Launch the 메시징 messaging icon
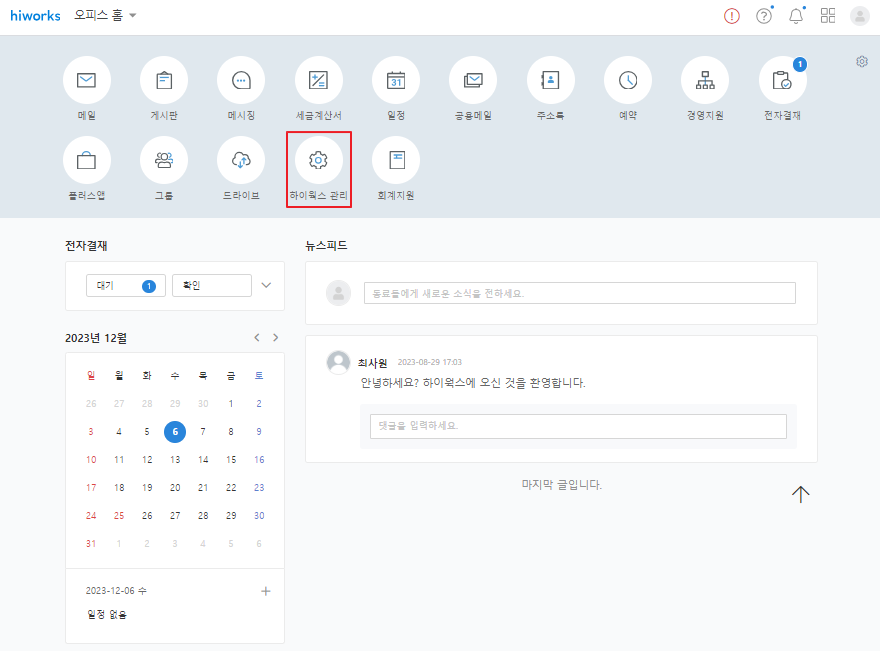This screenshot has height=651, width=880. [241, 81]
